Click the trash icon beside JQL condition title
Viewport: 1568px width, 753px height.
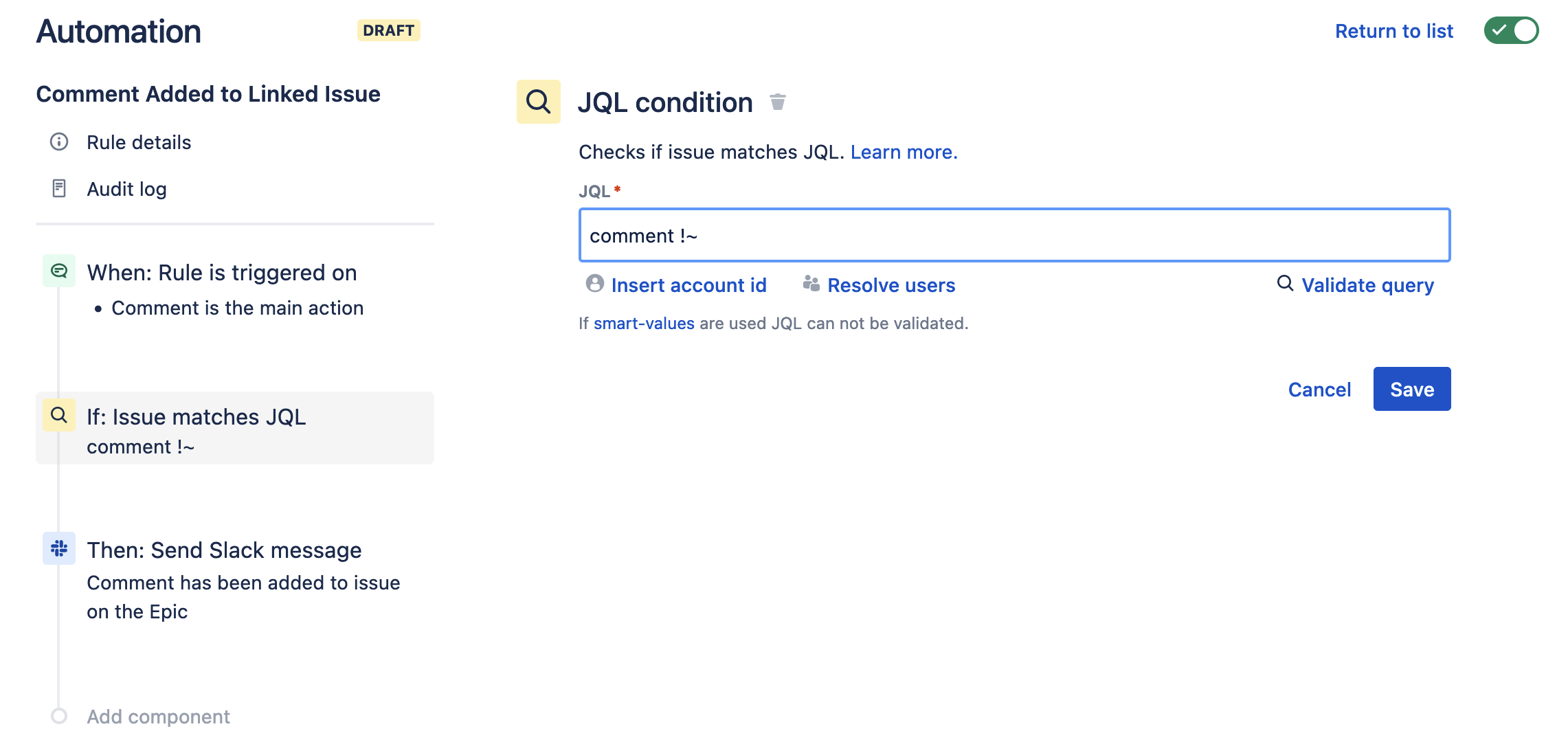pos(779,101)
